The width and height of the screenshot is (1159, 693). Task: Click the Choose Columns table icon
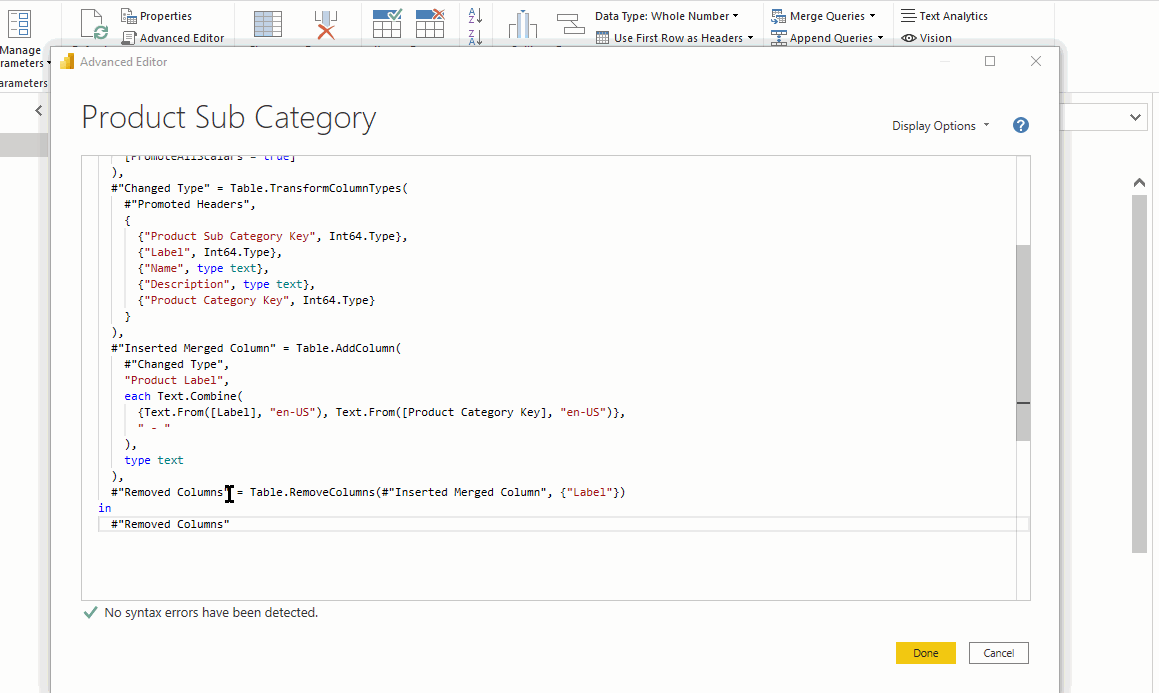pos(268,24)
